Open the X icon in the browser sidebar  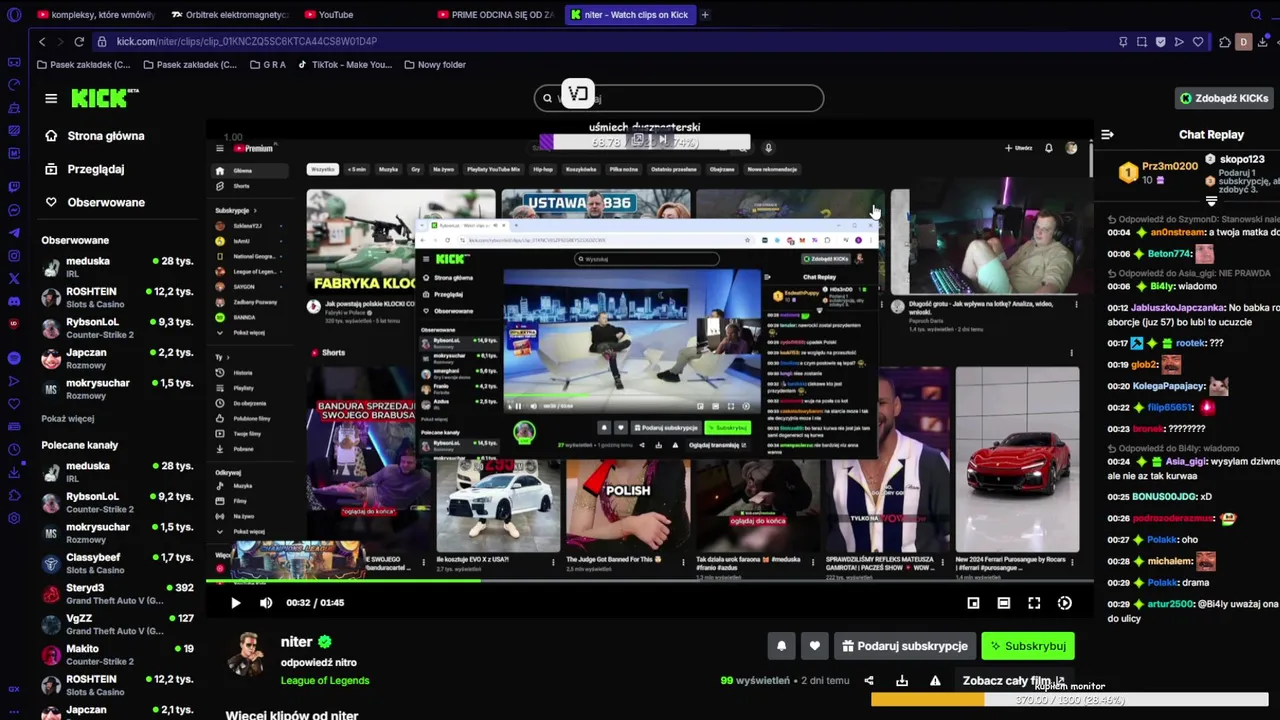click(x=14, y=279)
